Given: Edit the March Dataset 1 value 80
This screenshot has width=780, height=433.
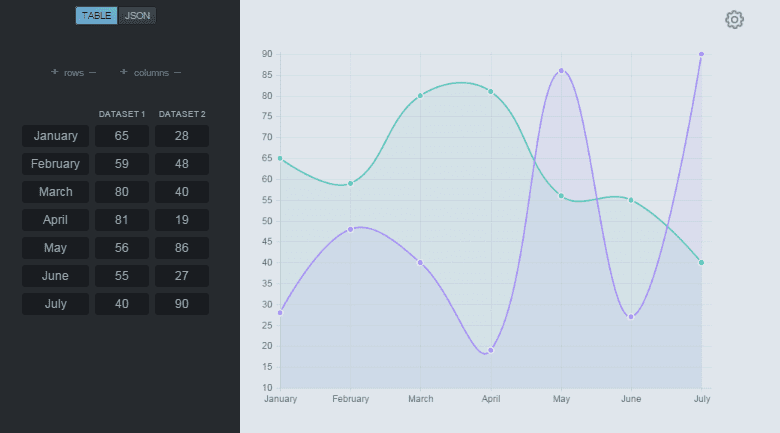Looking at the screenshot, I should (122, 192).
